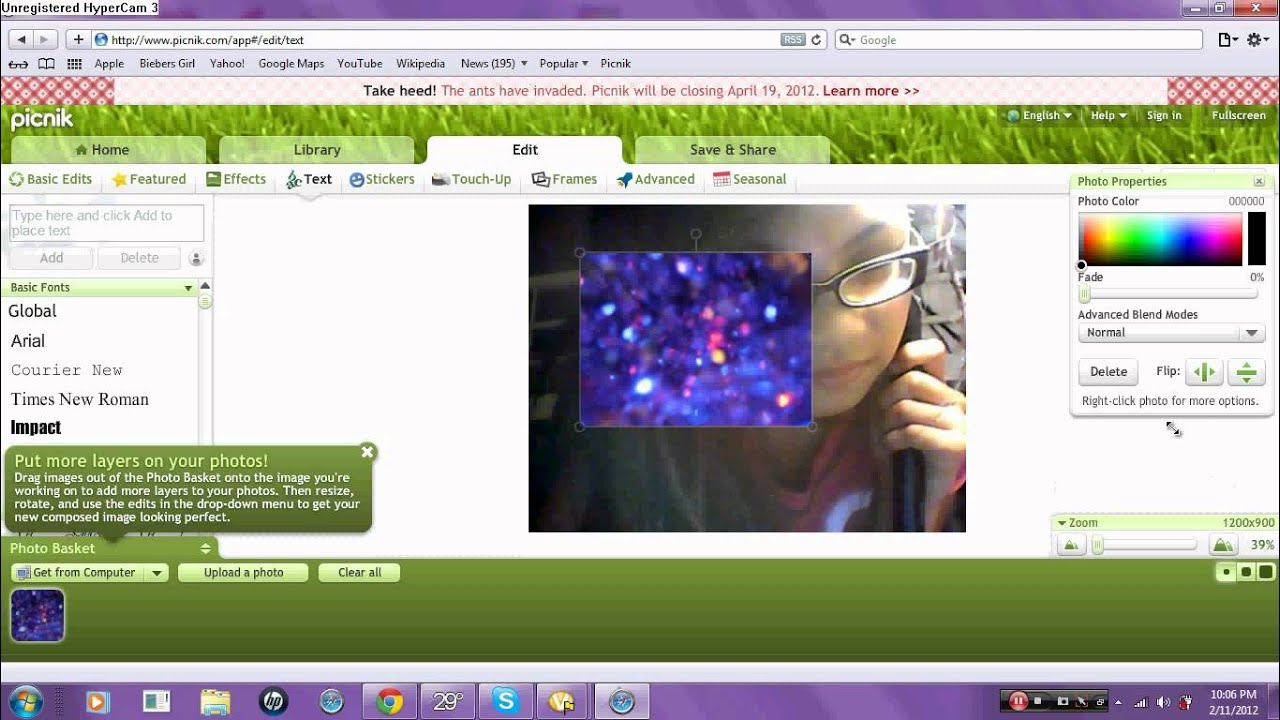Add a new tab with the plus button

78,40
